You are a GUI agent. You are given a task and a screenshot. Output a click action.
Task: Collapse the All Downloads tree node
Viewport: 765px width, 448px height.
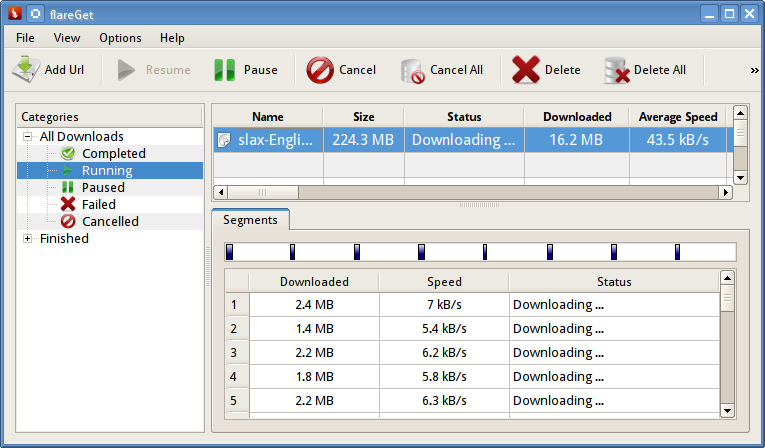28,136
